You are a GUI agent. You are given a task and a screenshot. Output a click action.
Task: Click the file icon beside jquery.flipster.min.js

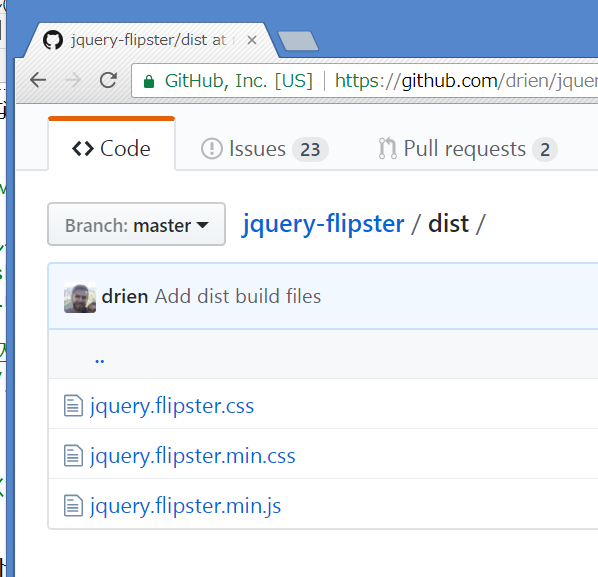point(73,506)
